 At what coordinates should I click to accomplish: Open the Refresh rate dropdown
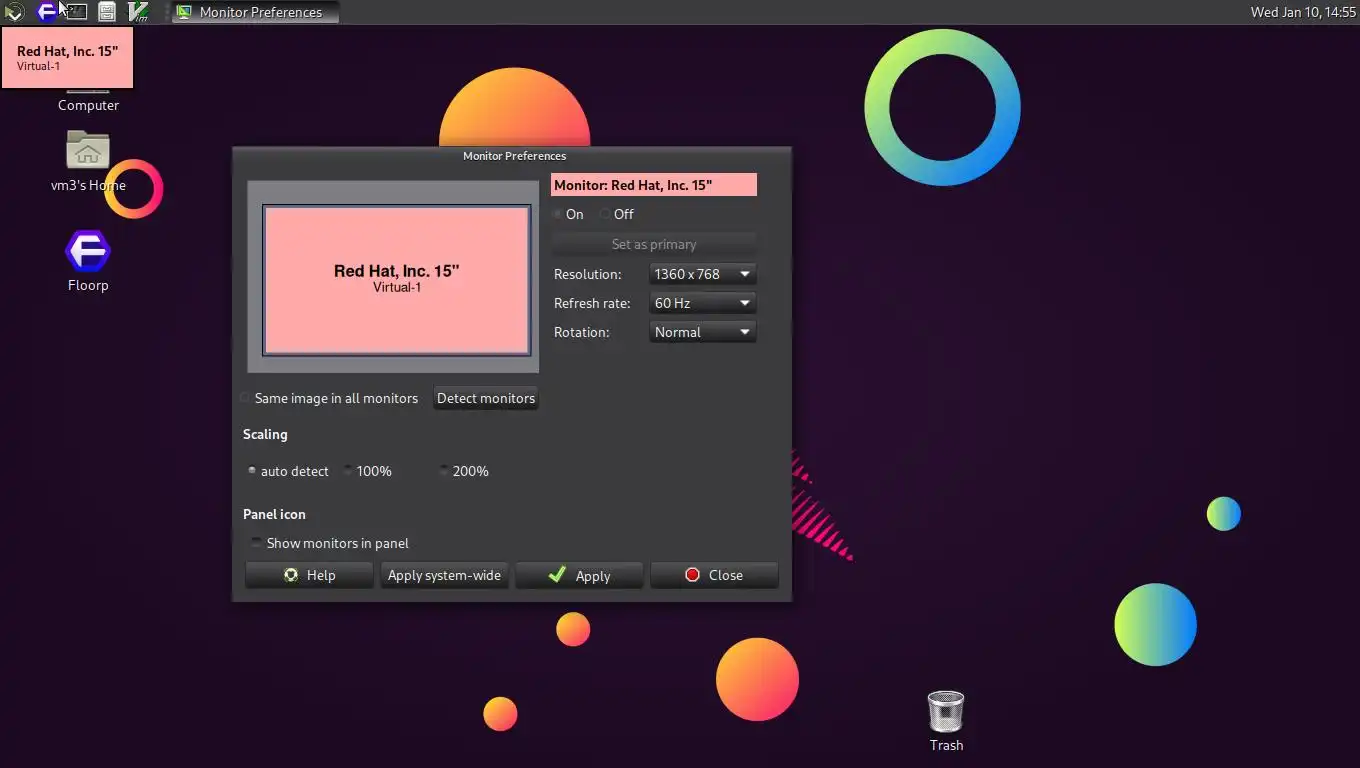pyautogui.click(x=702, y=303)
